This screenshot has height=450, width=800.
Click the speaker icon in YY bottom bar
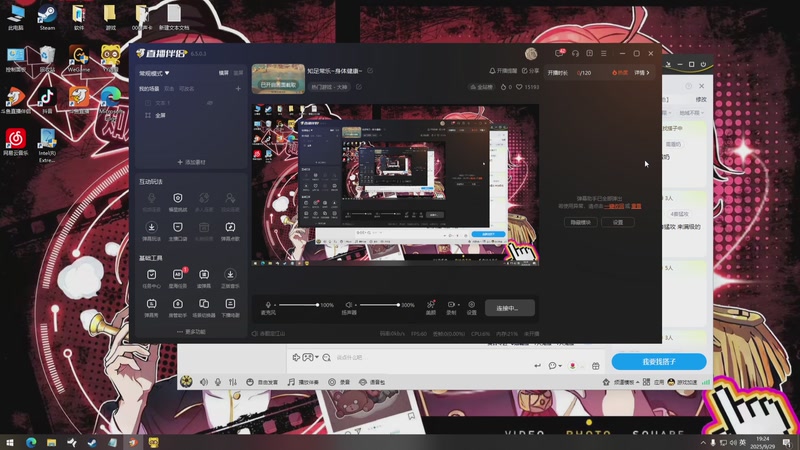pos(204,382)
